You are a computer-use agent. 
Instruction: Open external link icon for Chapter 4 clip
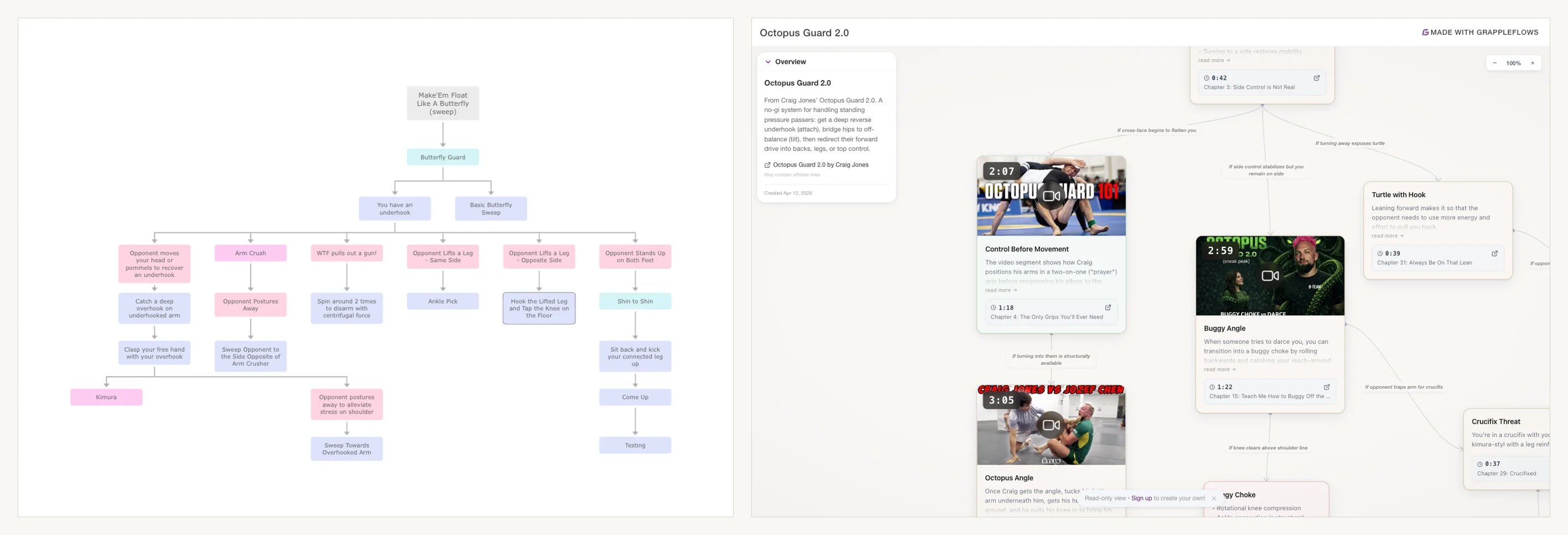1108,308
